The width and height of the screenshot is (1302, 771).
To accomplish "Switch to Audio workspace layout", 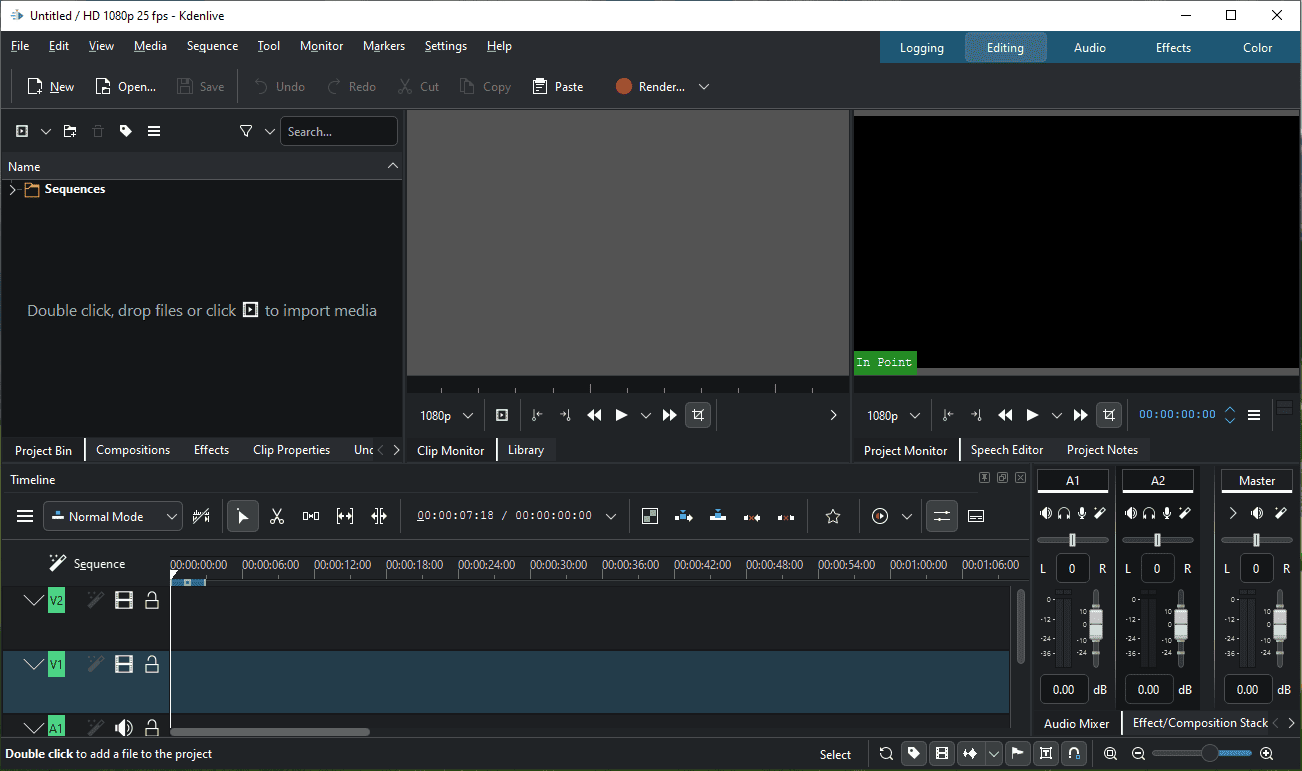I will point(1090,48).
